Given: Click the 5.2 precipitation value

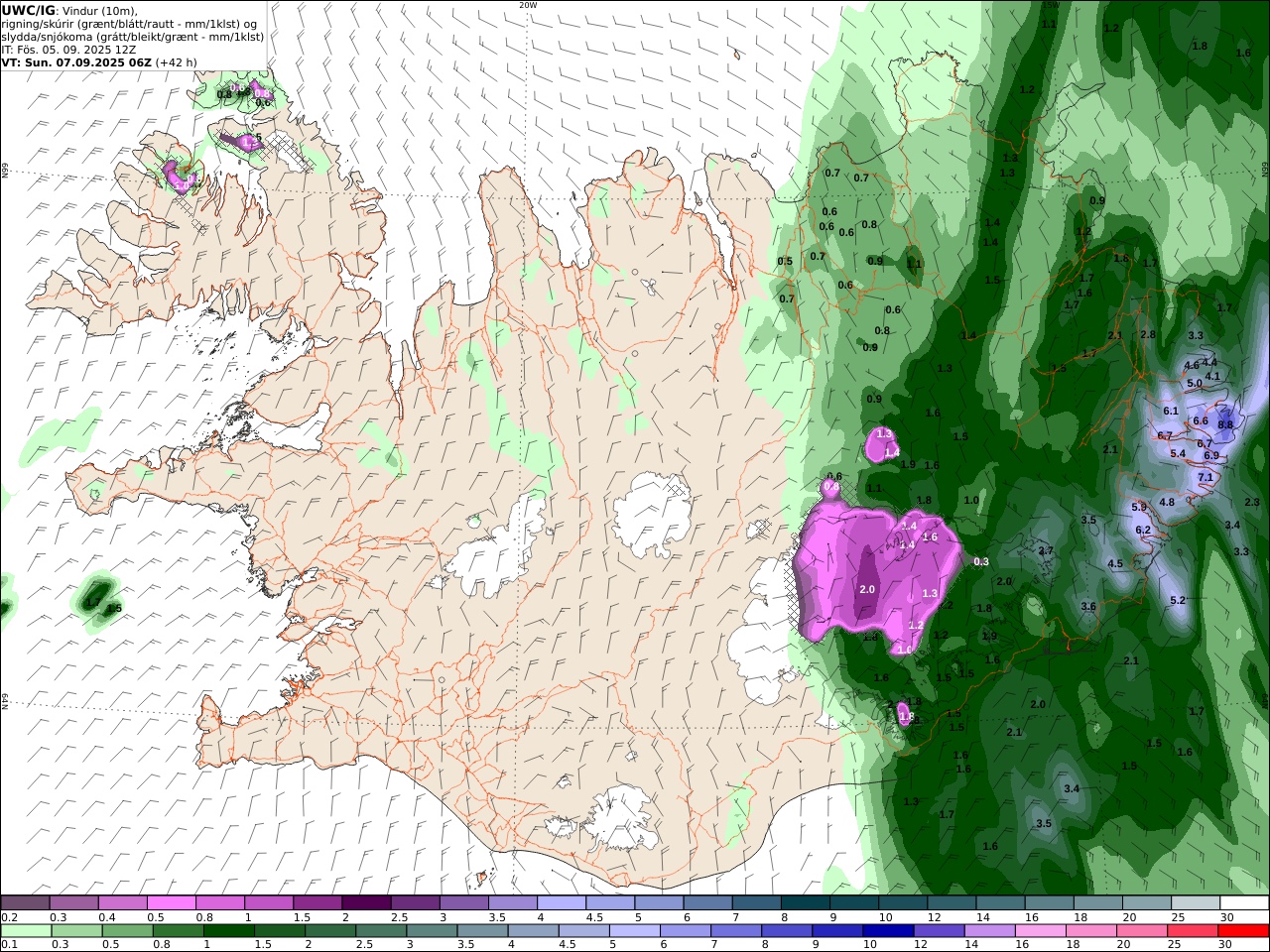Looking at the screenshot, I should click(1178, 601).
